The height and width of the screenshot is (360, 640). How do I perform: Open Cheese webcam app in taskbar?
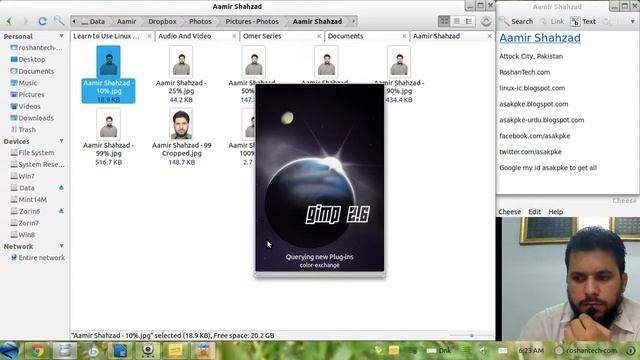coord(147,350)
